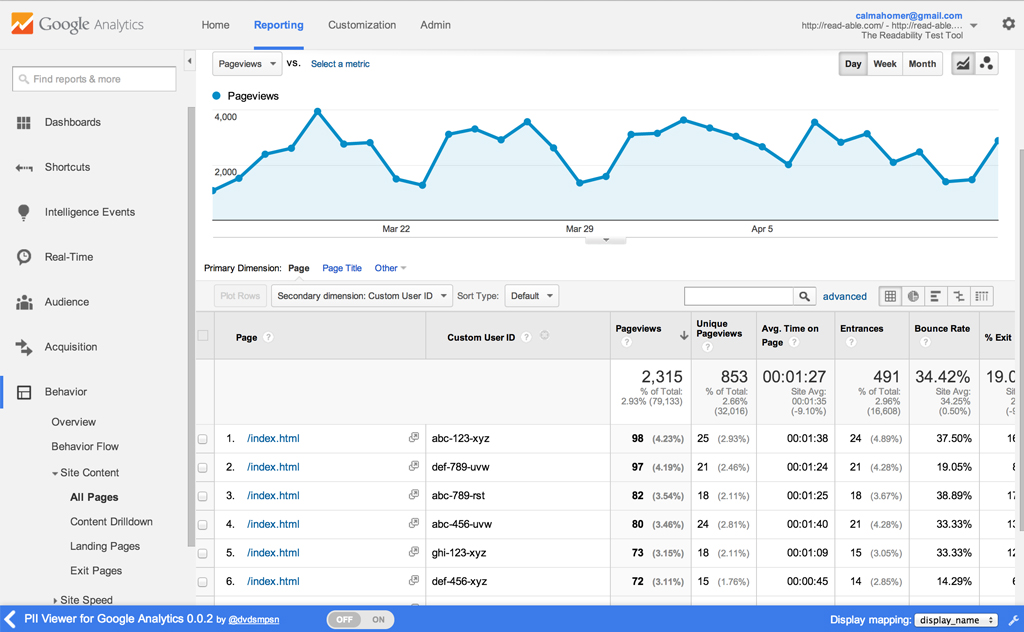Select the motion chart view icon
1024x632 pixels.
point(986,63)
